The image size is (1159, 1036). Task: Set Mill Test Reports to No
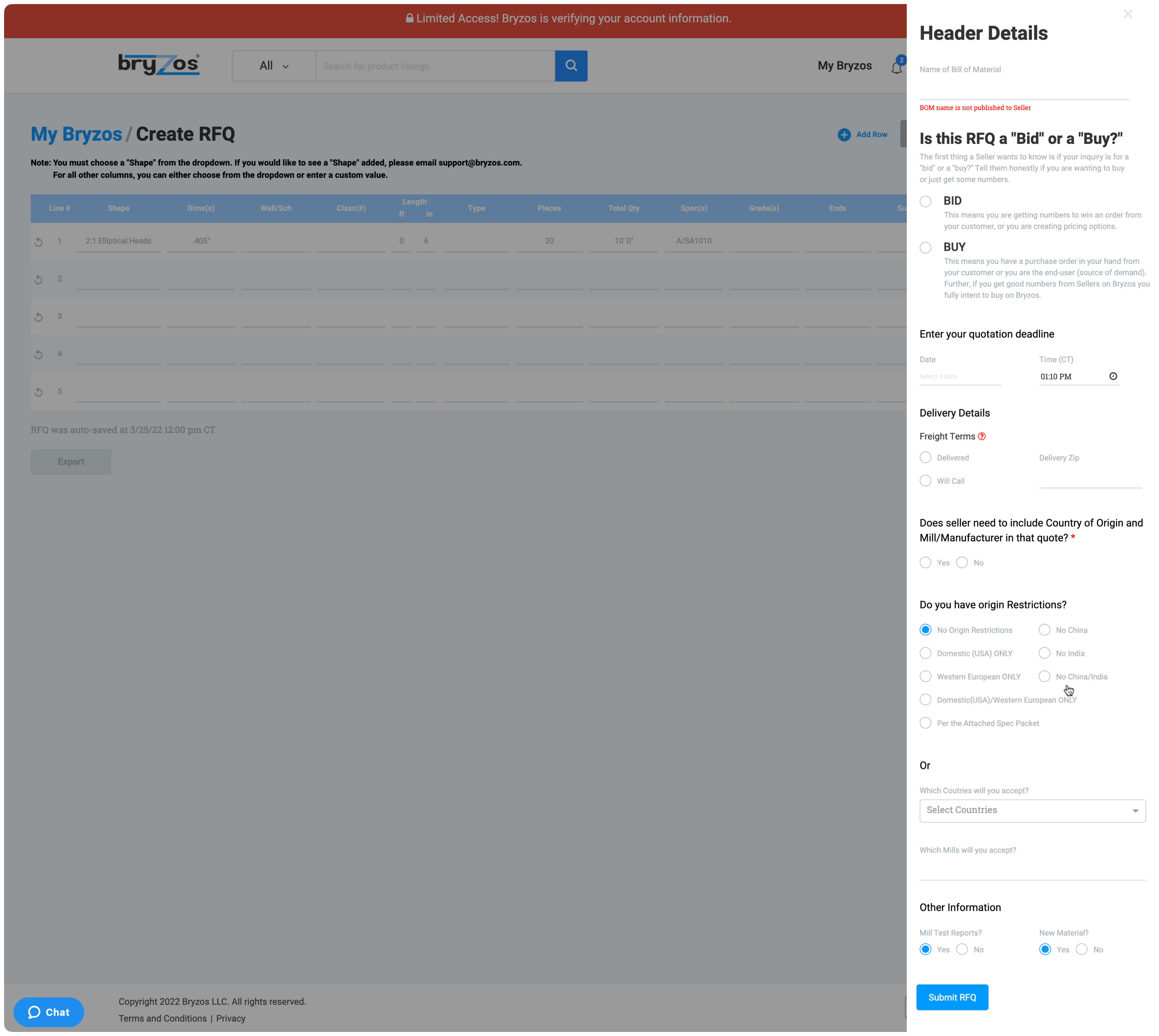962,950
